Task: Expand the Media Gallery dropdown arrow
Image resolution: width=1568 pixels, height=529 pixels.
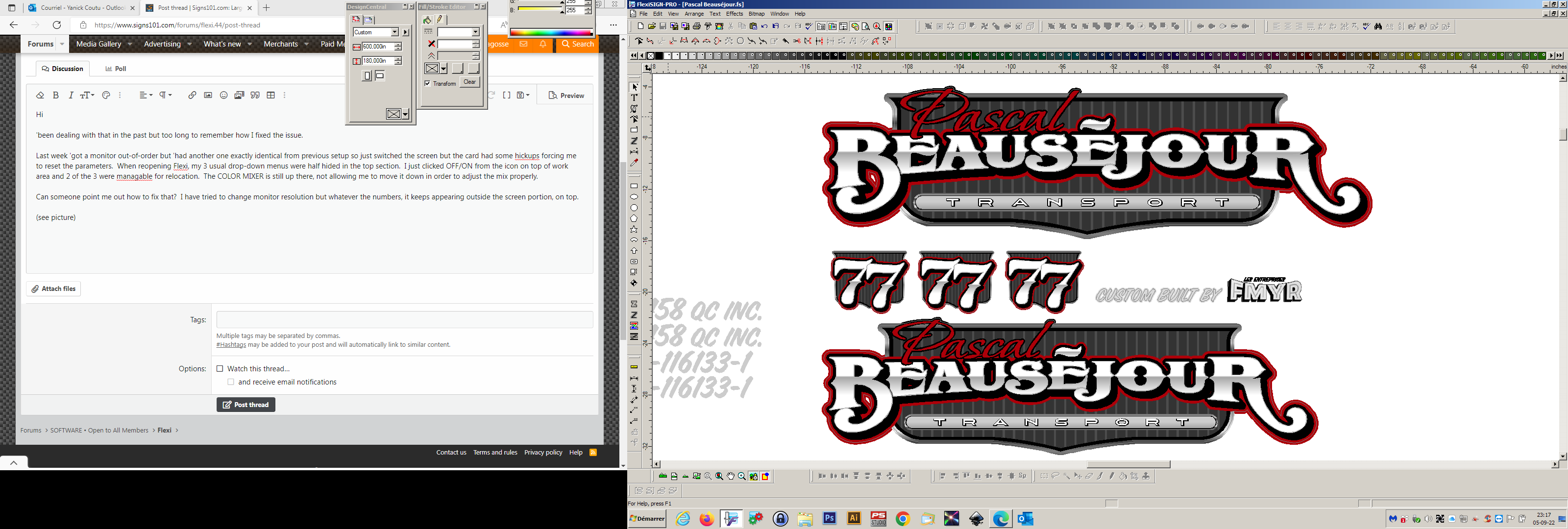Action: tap(130, 44)
